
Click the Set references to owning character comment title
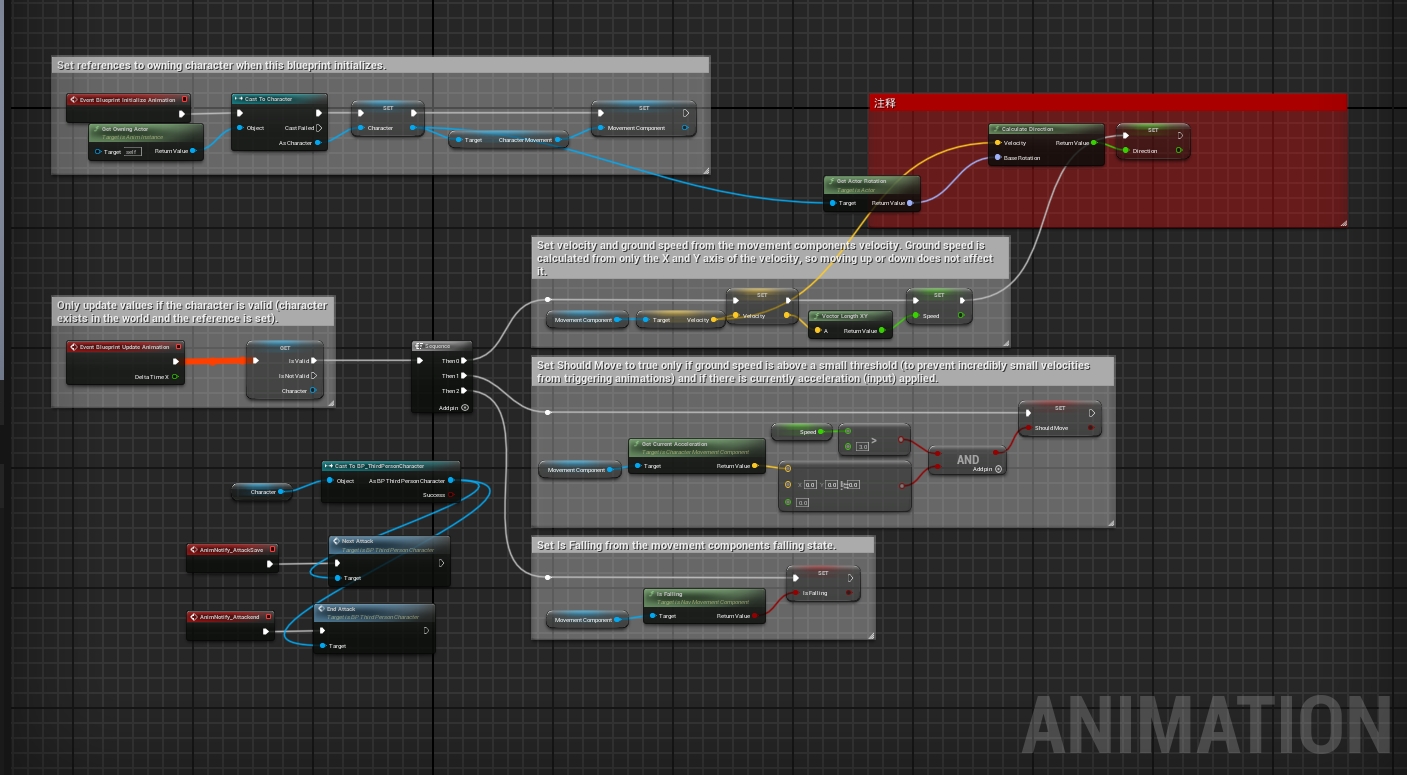381,65
